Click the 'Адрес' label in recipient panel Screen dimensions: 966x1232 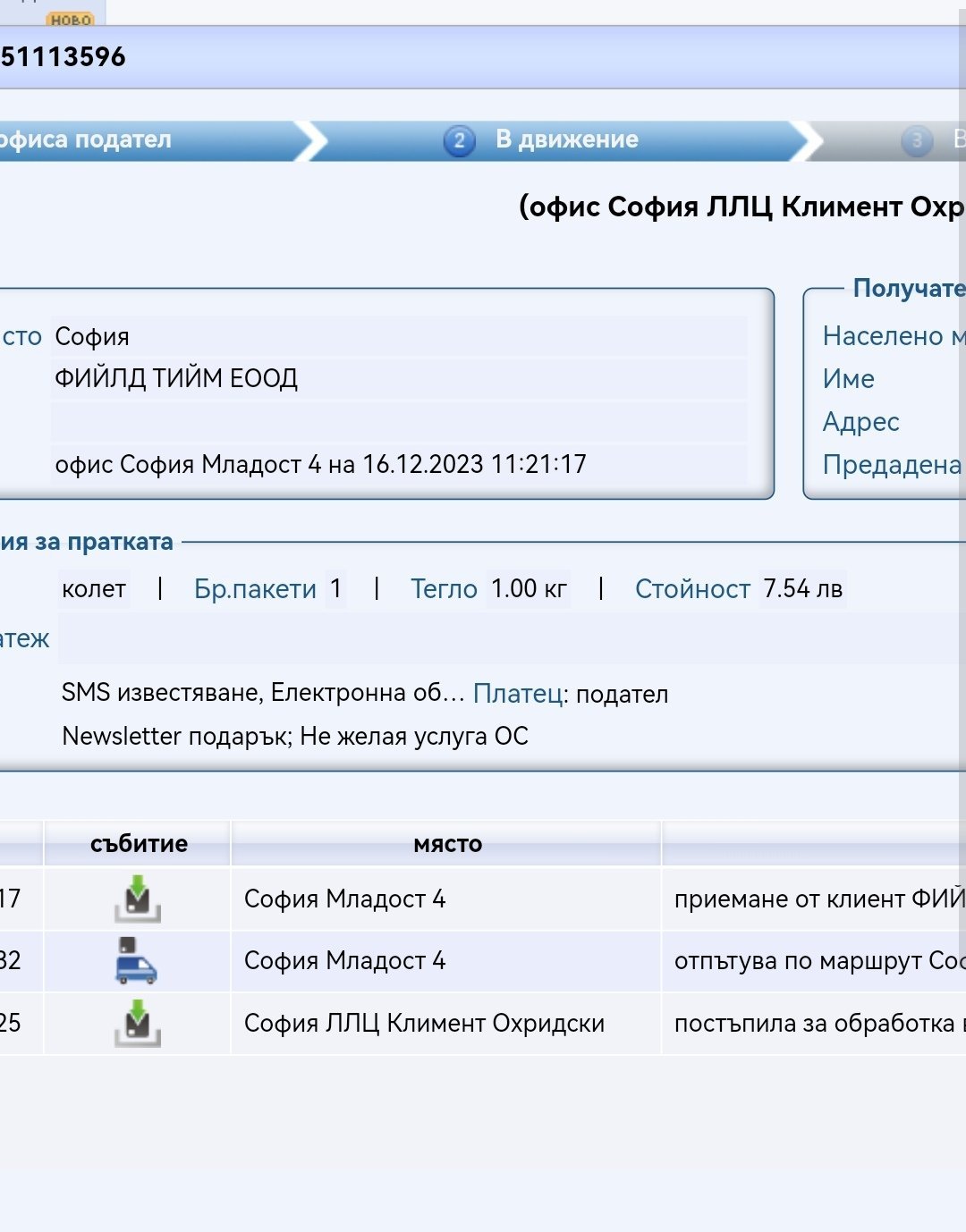pyautogui.click(x=860, y=422)
